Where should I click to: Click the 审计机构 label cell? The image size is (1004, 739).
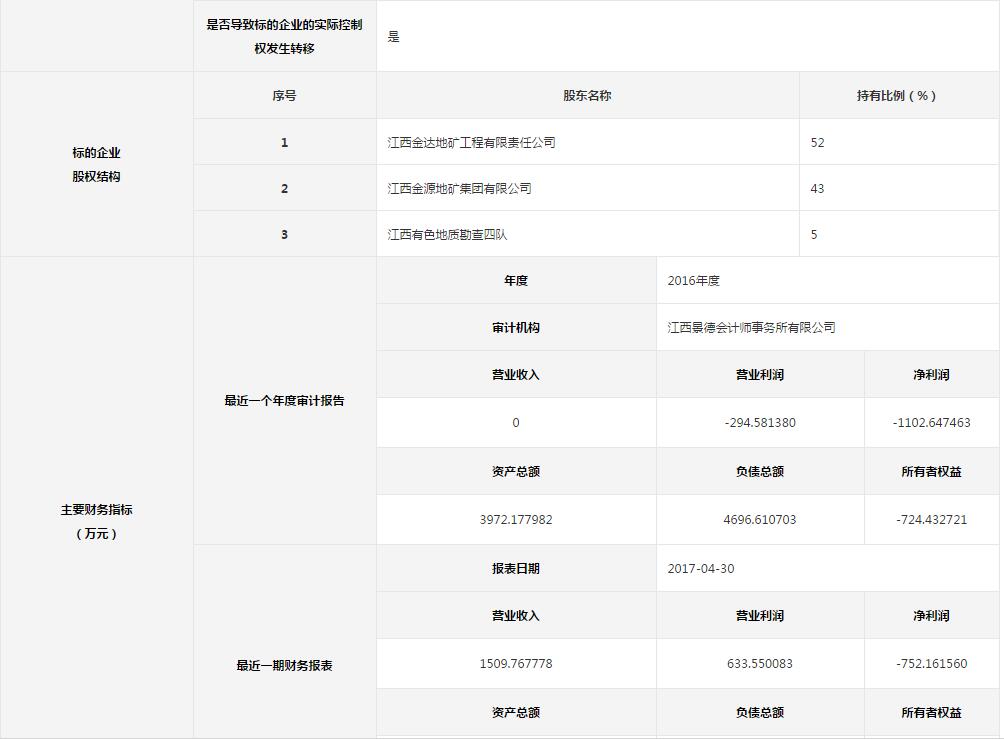point(516,328)
